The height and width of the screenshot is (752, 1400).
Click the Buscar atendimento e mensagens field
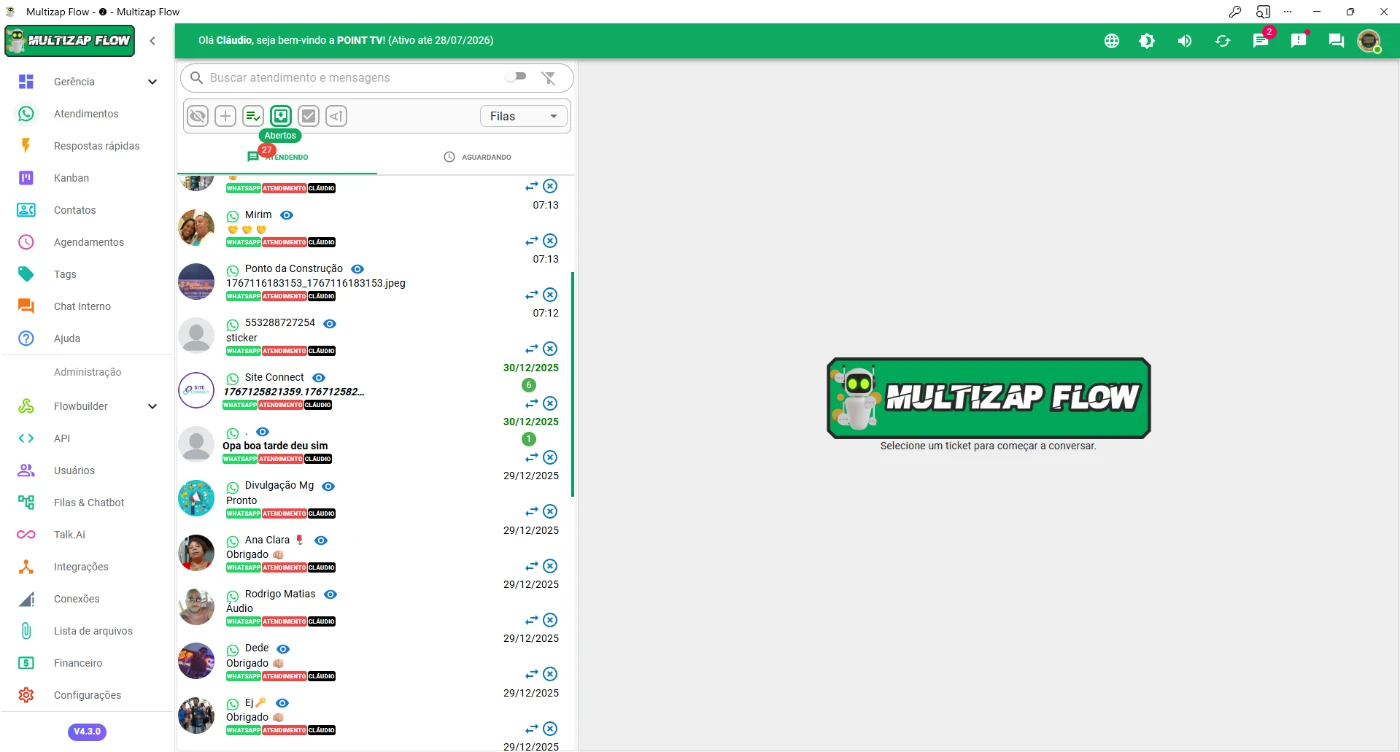click(x=350, y=77)
